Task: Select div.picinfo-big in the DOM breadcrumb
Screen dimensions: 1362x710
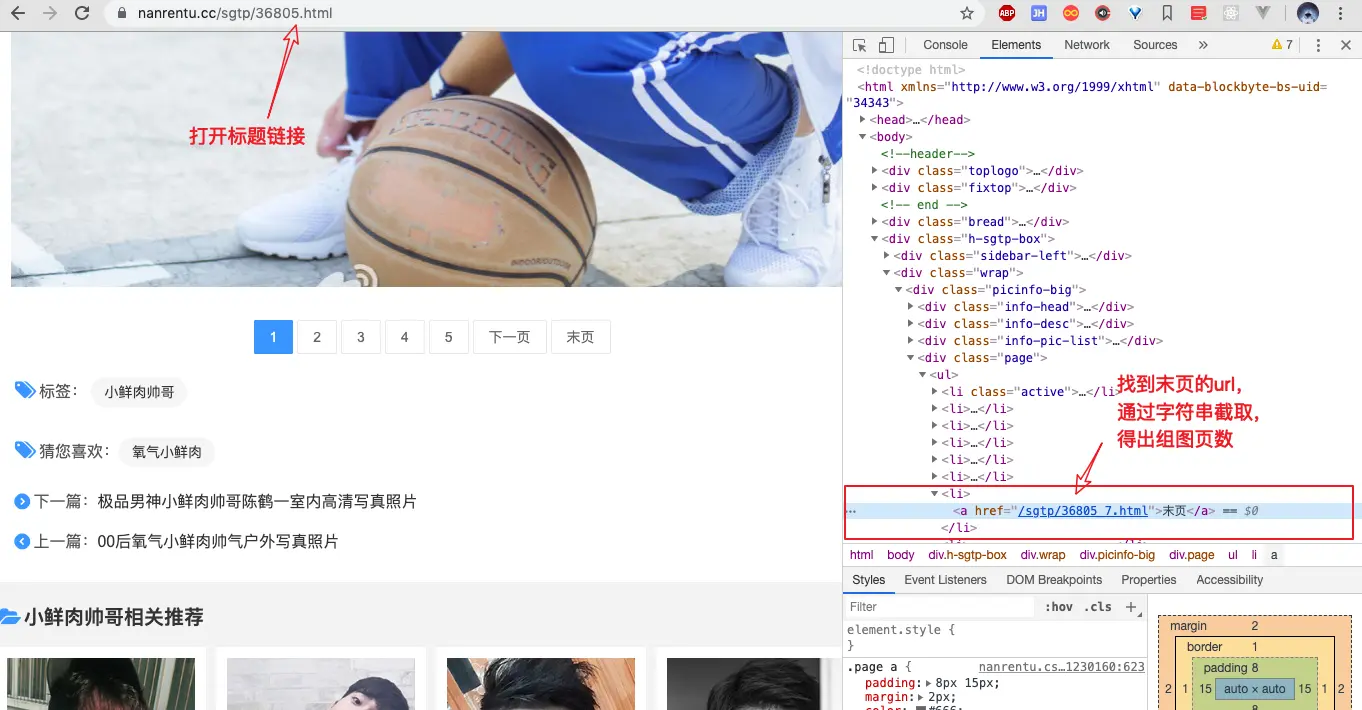Action: pyautogui.click(x=1117, y=555)
